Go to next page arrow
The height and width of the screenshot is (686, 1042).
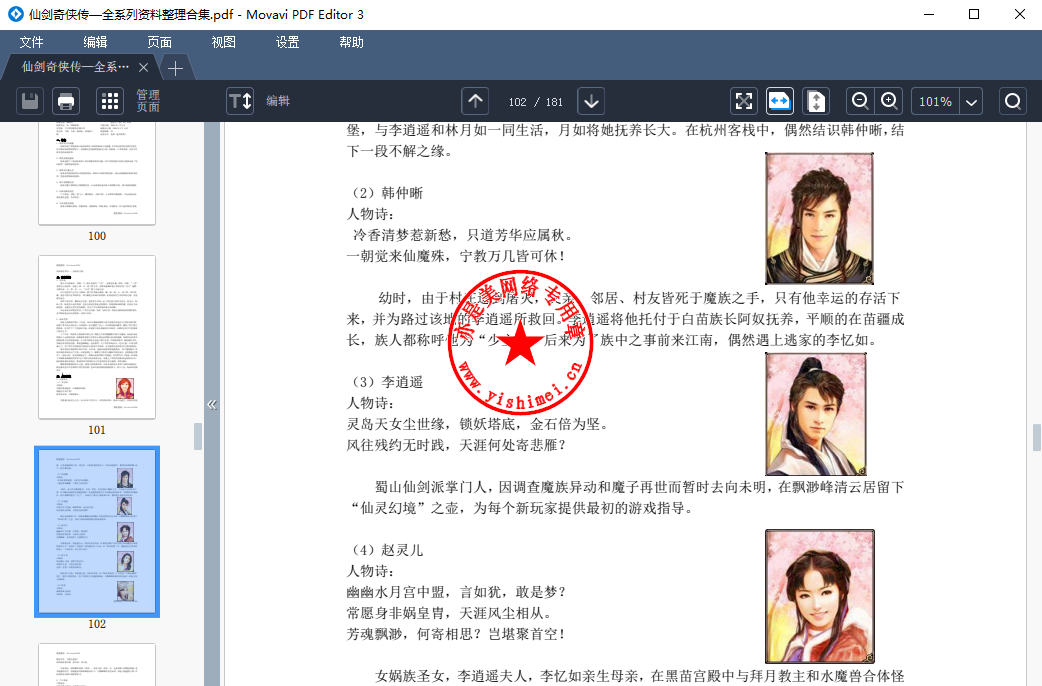(x=591, y=101)
